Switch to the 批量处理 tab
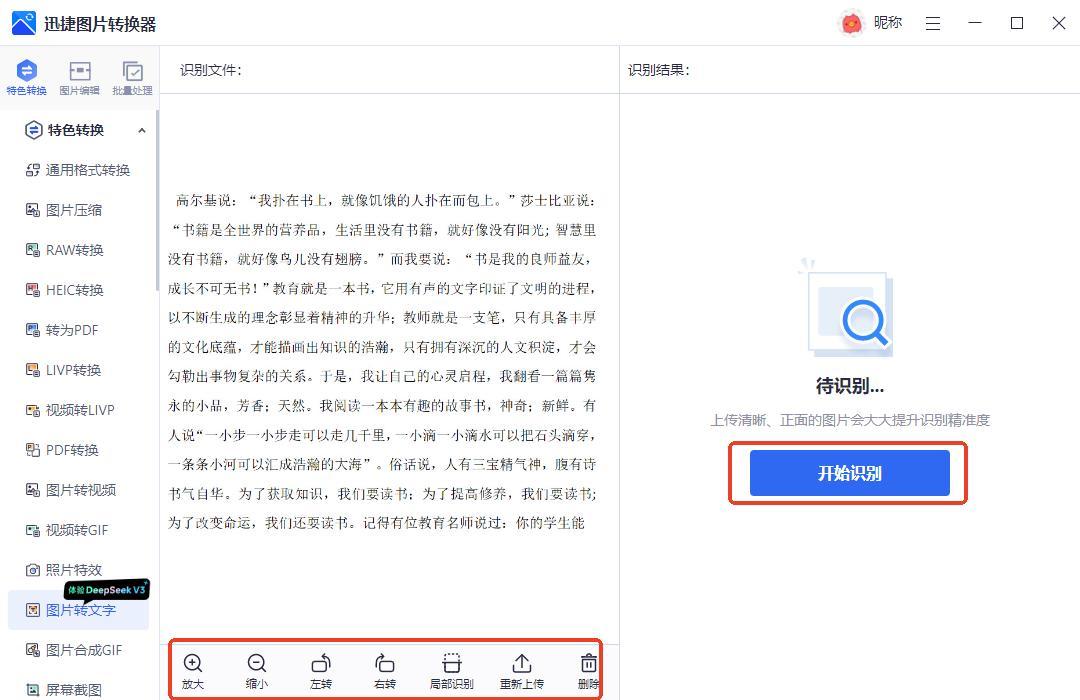The width and height of the screenshot is (1080, 700). 132,78
